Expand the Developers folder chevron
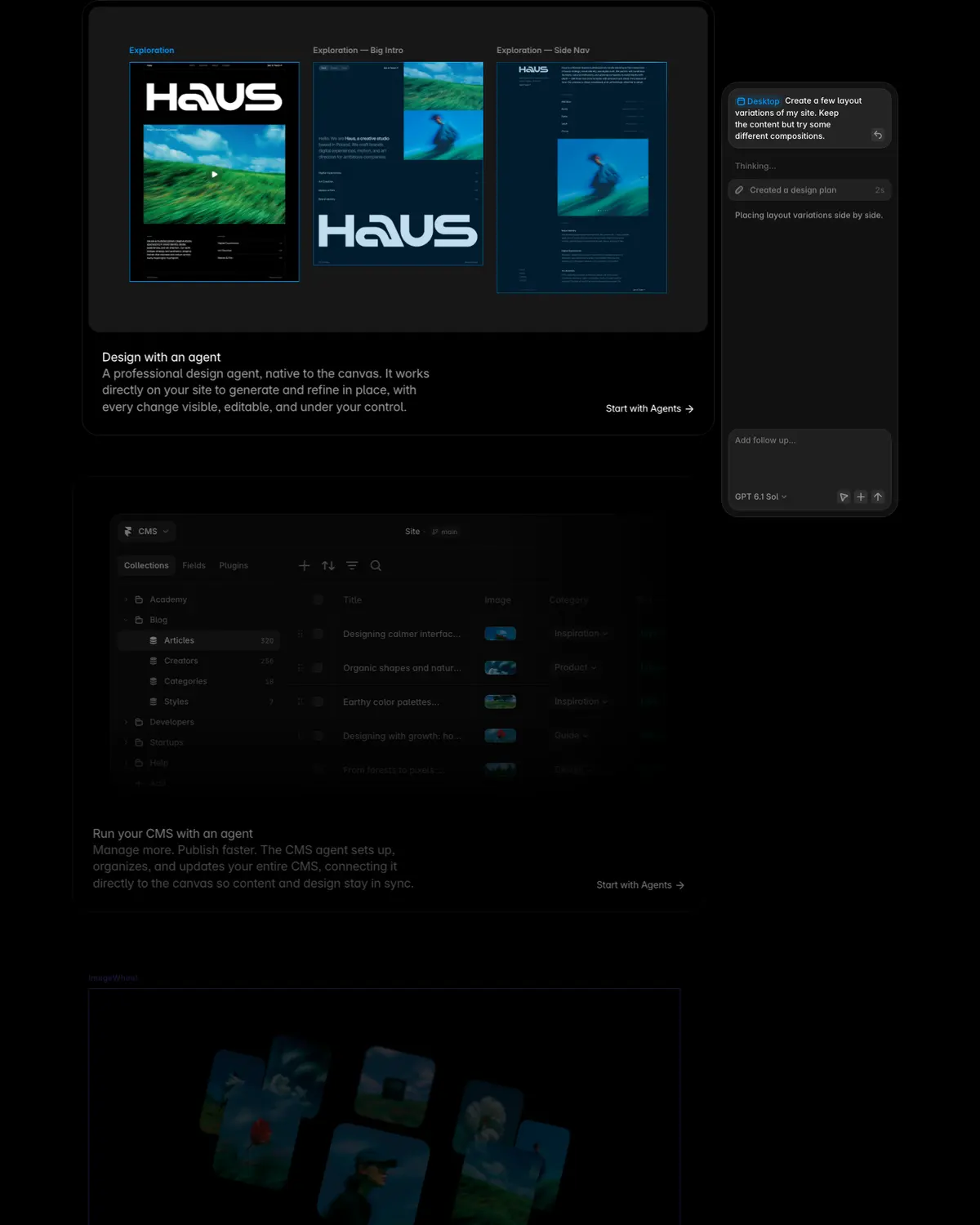Image resolution: width=980 pixels, height=1225 pixels. pyautogui.click(x=126, y=722)
